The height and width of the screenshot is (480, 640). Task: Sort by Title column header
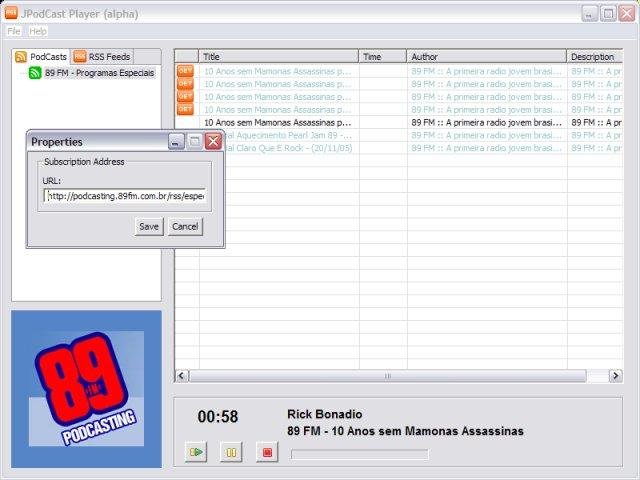click(x=278, y=57)
